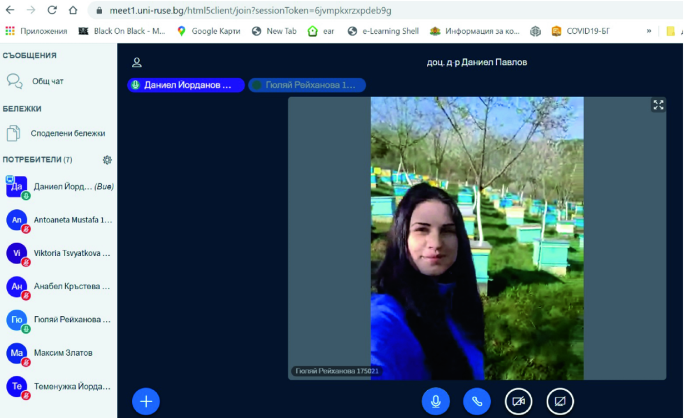Click Гюляй Рейханова talking indicator
This screenshot has height=418, width=685.
[x=307, y=86]
